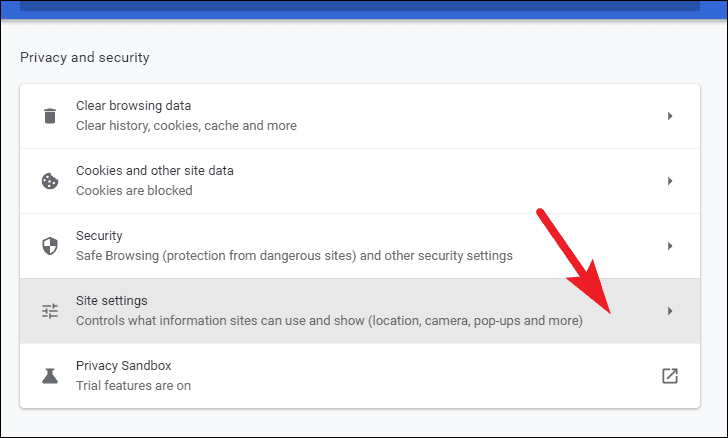The height and width of the screenshot is (438, 728).
Task: Click the cookie icon
Action: pyautogui.click(x=50, y=181)
